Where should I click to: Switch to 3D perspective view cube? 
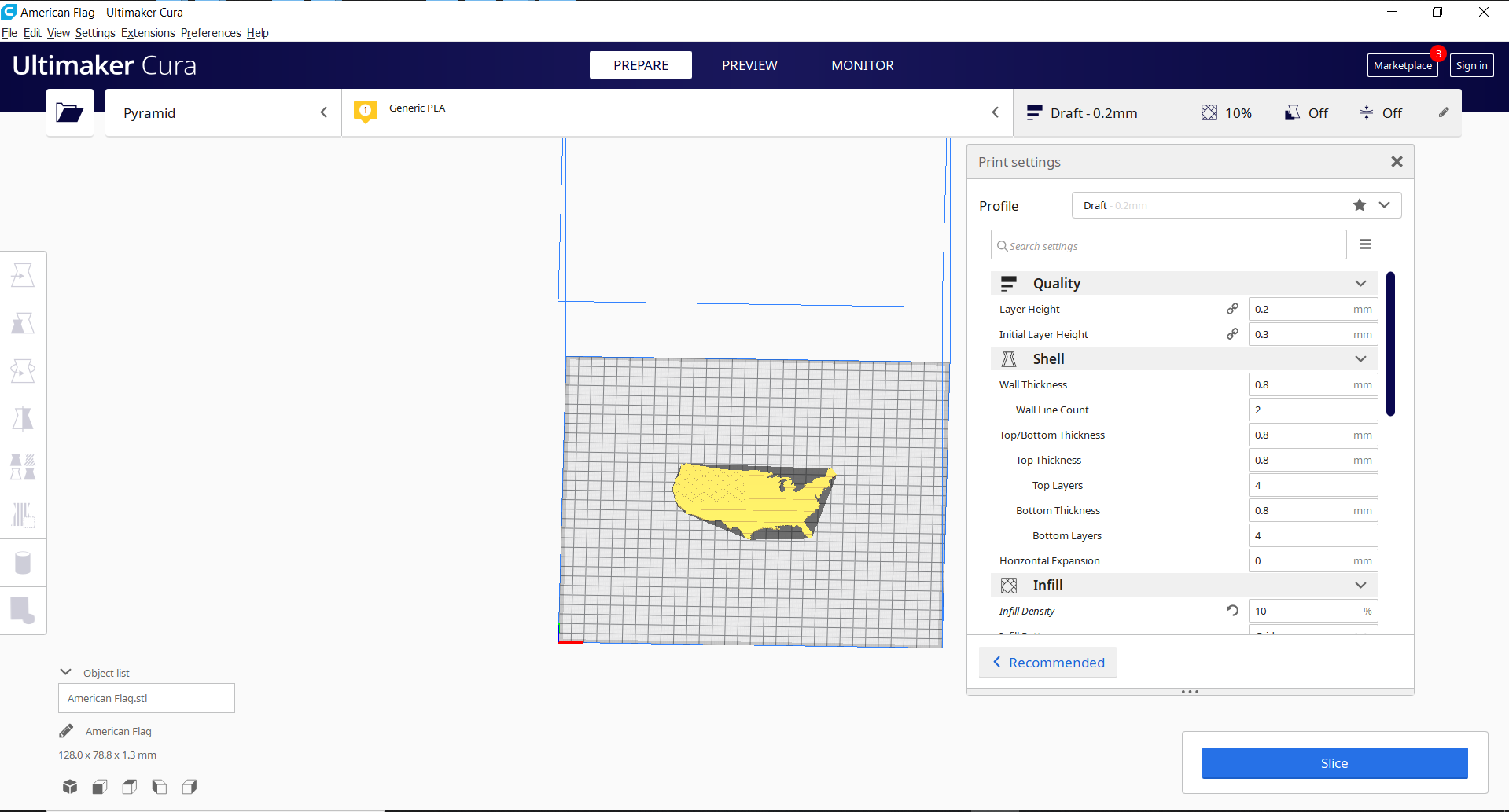click(70, 786)
